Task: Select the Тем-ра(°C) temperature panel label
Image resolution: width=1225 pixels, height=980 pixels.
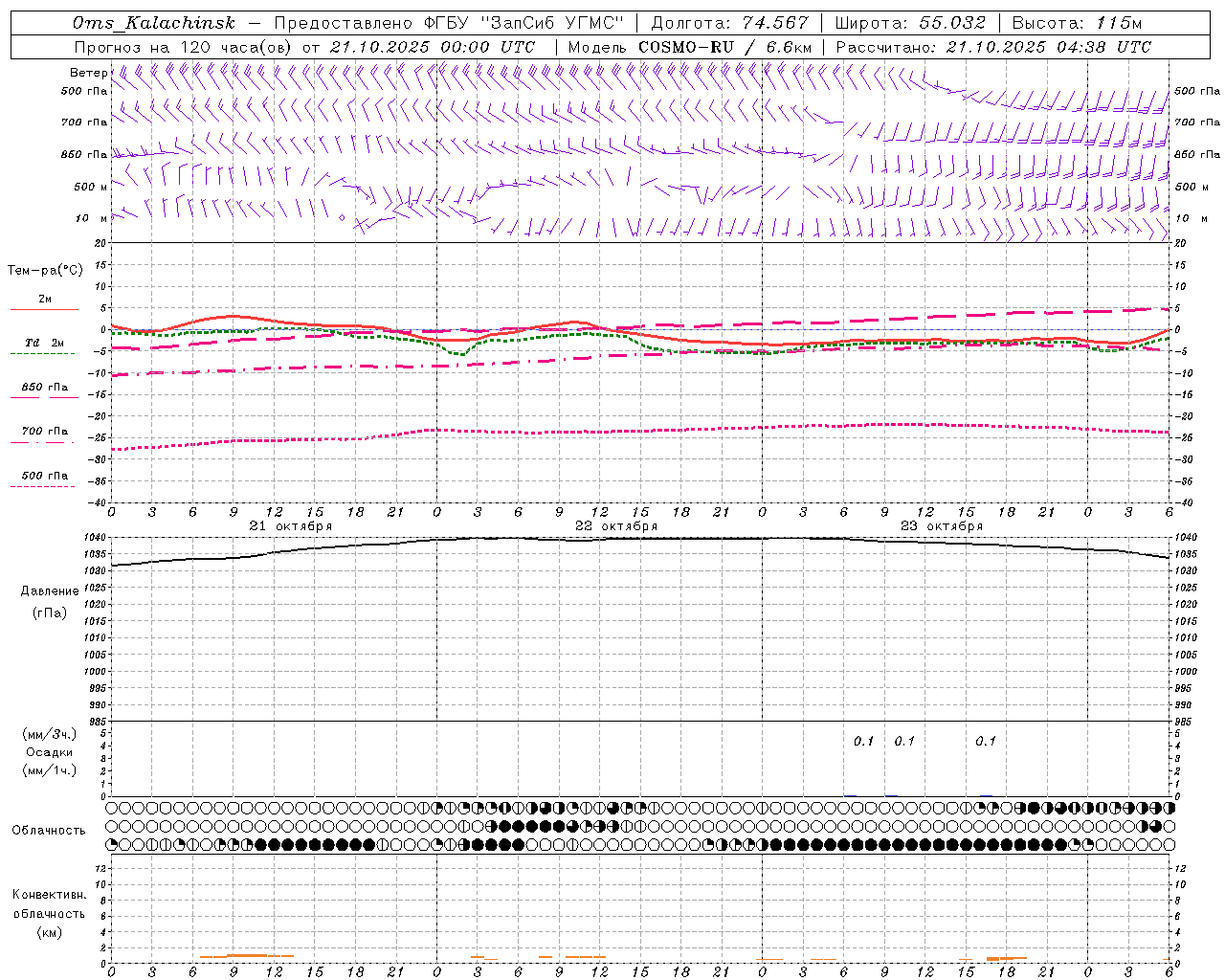Action: (45, 271)
